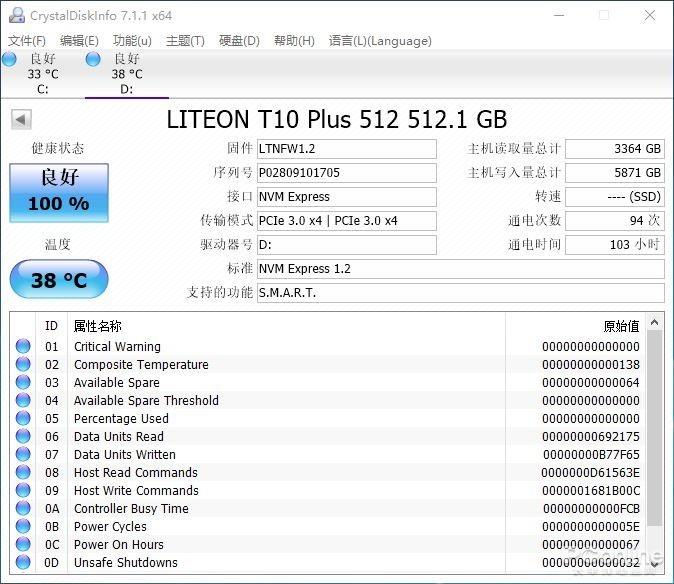Viewport: 674px width, 584px height.
Task: Open the 文件(F) menu
Action: click(27, 41)
